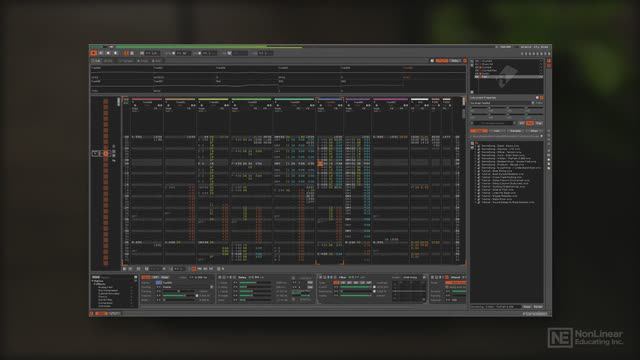Click the orange button in Instrument Properties header
The height and width of the screenshot is (360, 640).
542,98
